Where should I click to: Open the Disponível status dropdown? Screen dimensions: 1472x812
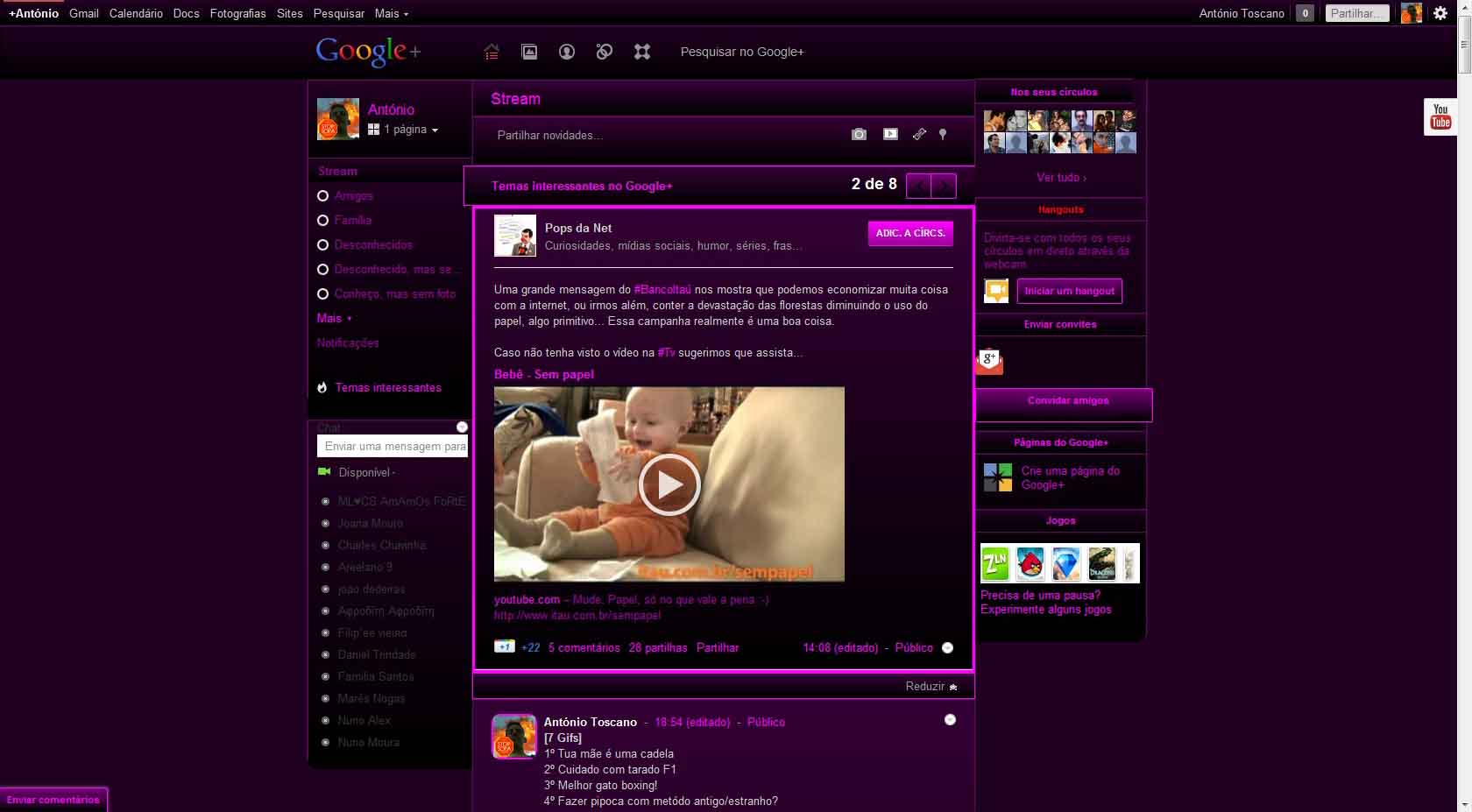click(x=367, y=472)
